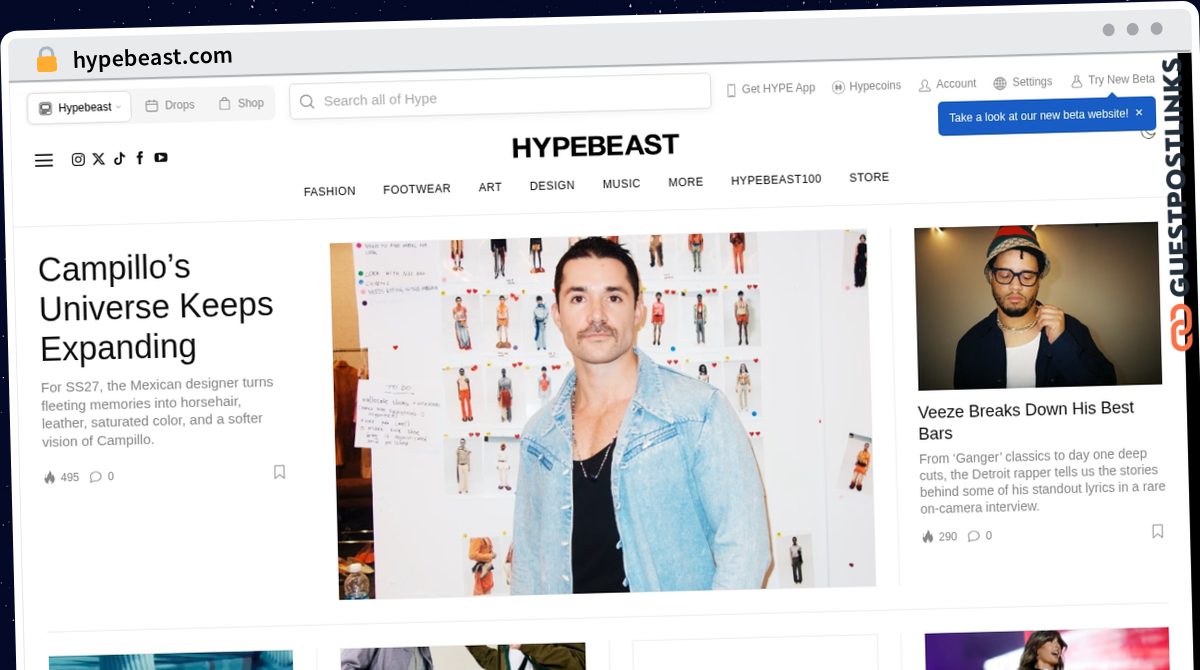Open the Veeze portrait thumbnail
The width and height of the screenshot is (1200, 670).
(x=1038, y=305)
